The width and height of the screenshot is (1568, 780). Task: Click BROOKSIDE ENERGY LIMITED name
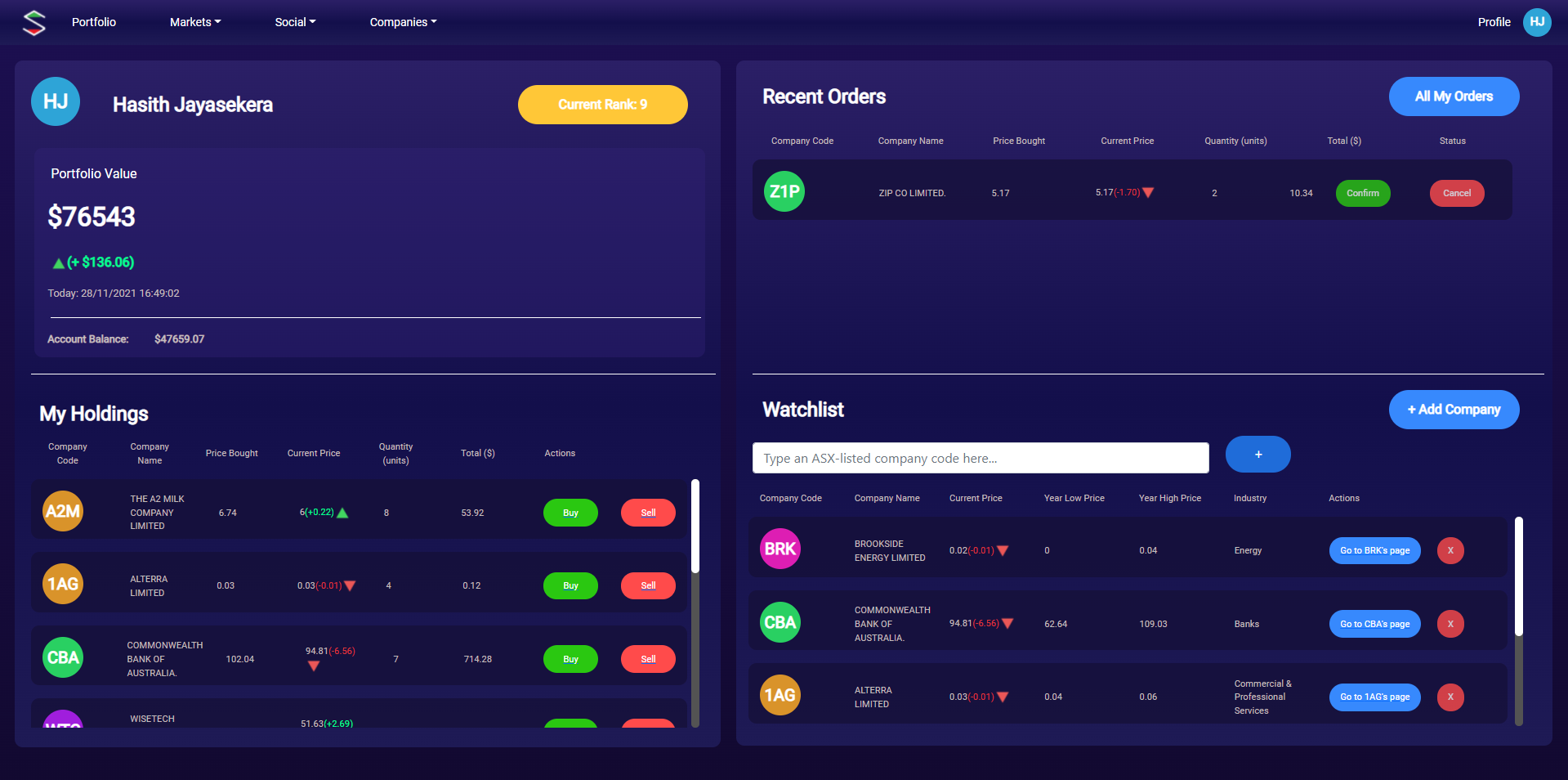pos(890,550)
